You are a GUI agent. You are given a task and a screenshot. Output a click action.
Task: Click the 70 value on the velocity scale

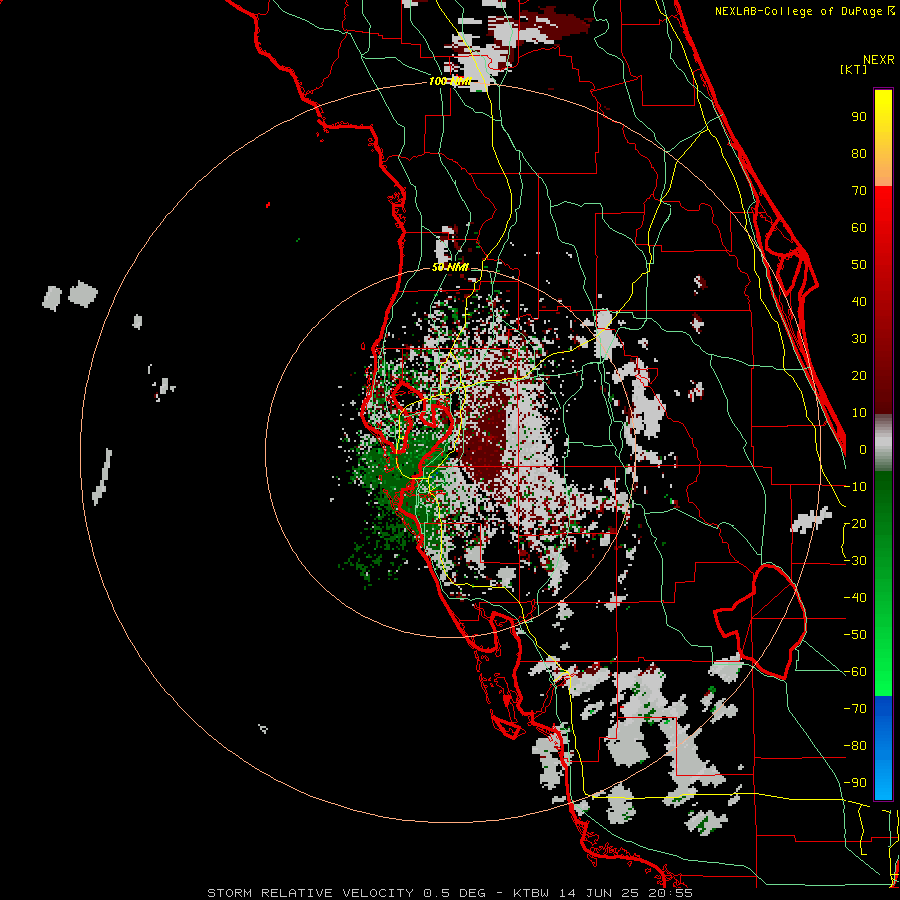click(x=859, y=191)
